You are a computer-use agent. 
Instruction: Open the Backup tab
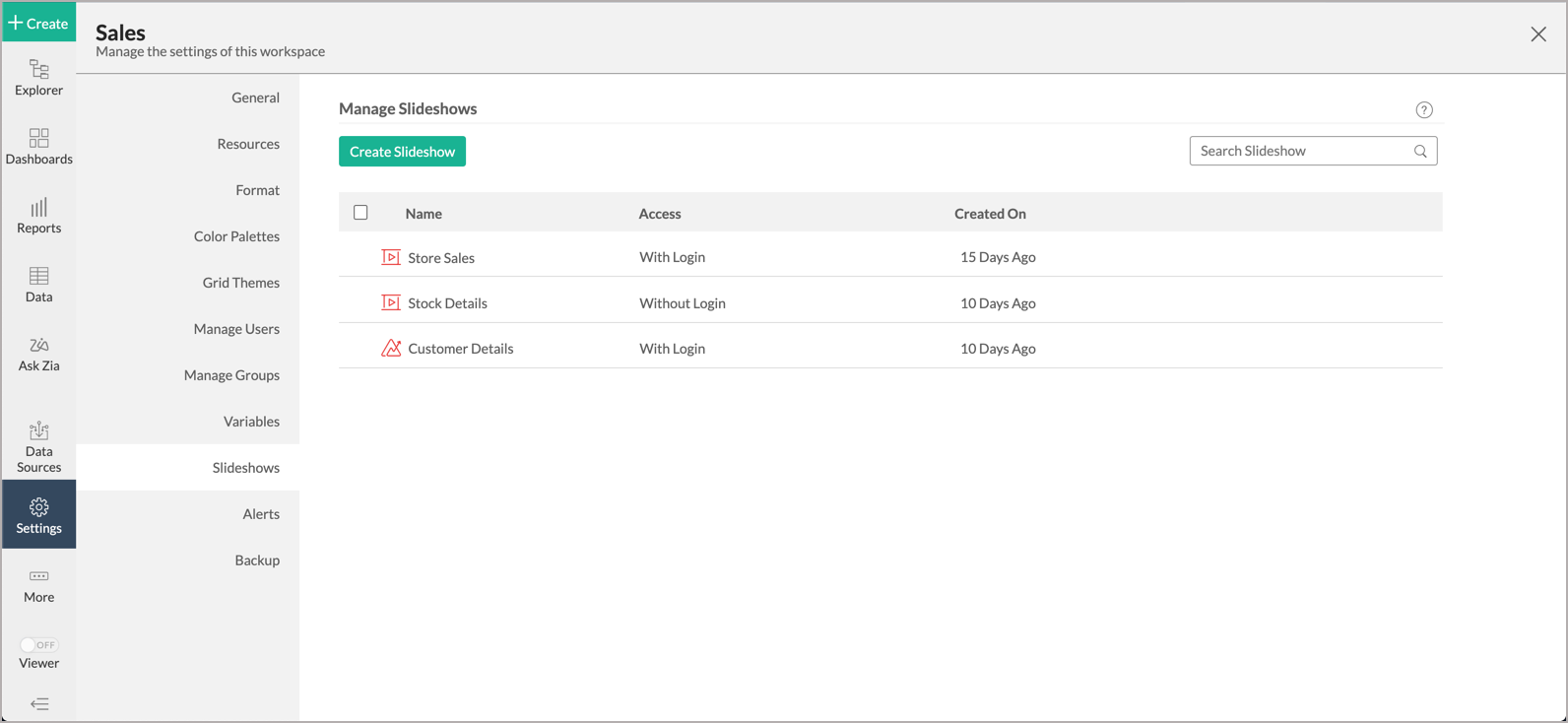click(257, 560)
